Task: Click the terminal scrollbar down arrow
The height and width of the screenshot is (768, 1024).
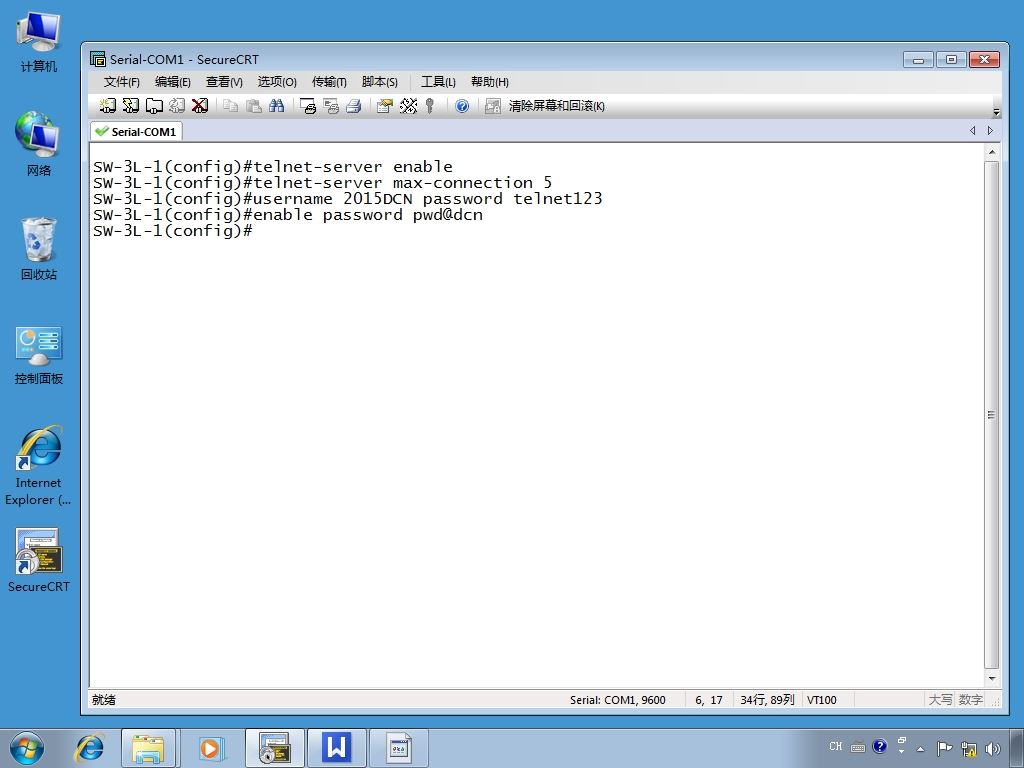Action: (992, 679)
